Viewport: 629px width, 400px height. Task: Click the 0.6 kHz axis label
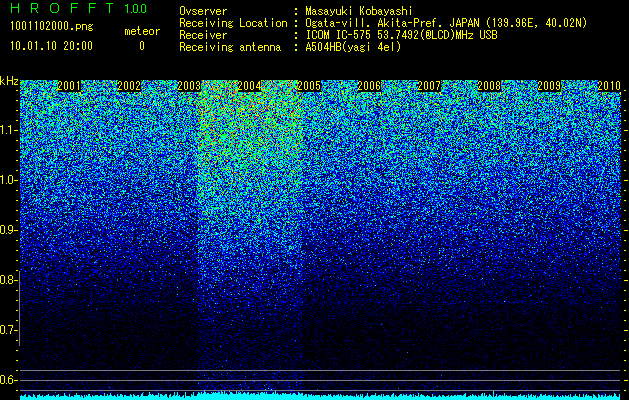coord(9,380)
